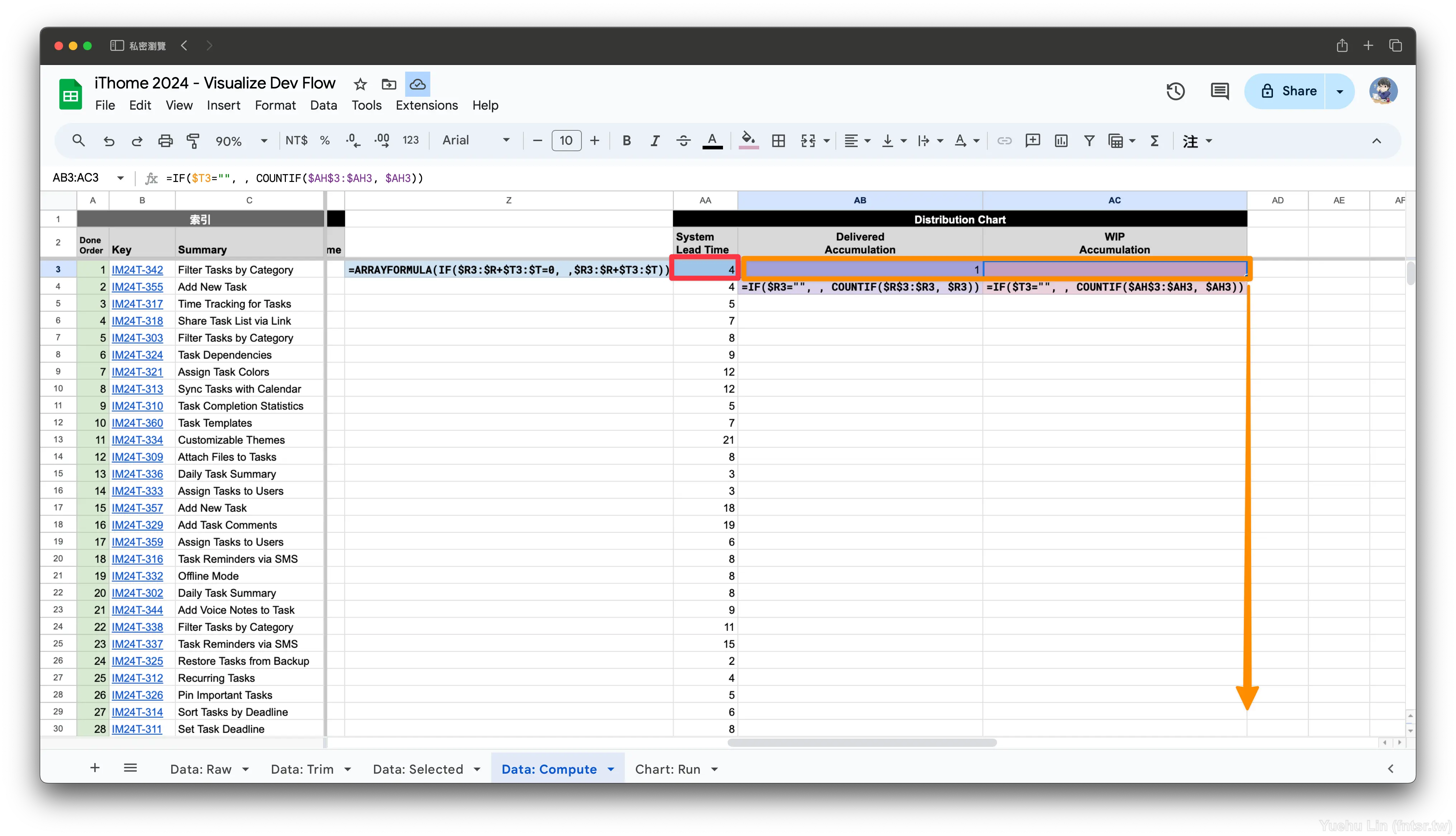This screenshot has height=836, width=1456.
Task: Open version history clock icon
Action: click(1175, 91)
